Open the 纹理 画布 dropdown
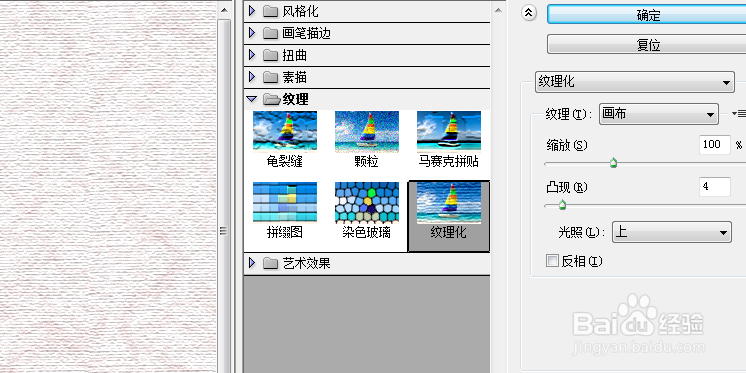 [x=659, y=114]
